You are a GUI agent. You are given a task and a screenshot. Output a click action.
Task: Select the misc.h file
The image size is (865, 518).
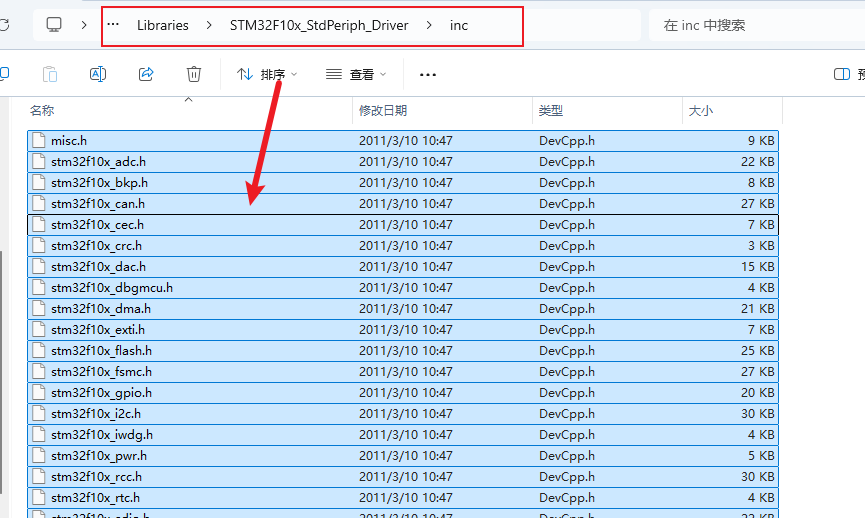(403, 141)
